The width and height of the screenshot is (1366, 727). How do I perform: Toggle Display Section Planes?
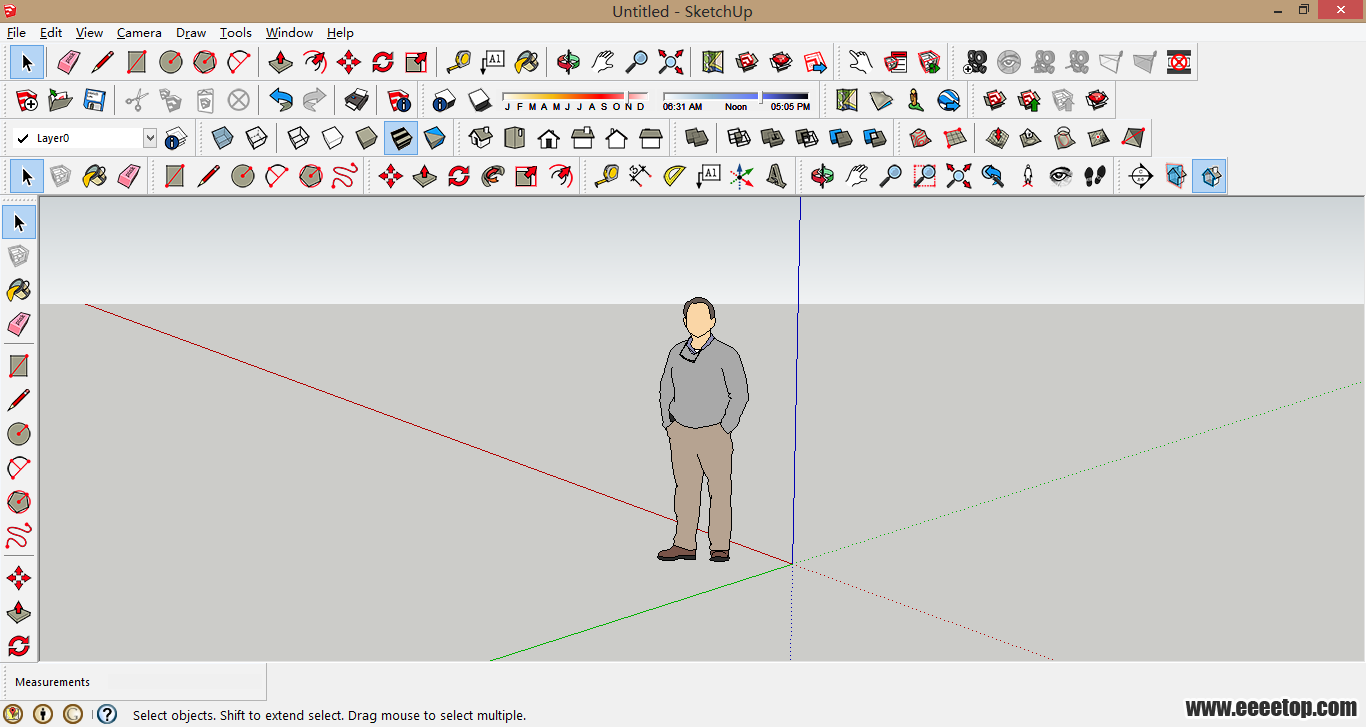point(1175,177)
